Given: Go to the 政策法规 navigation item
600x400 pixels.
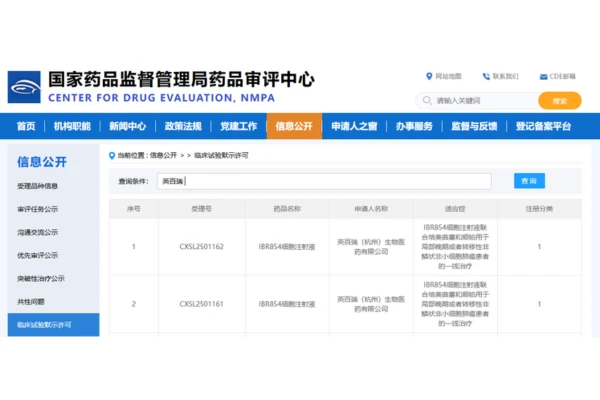Looking at the screenshot, I should pyautogui.click(x=183, y=126).
